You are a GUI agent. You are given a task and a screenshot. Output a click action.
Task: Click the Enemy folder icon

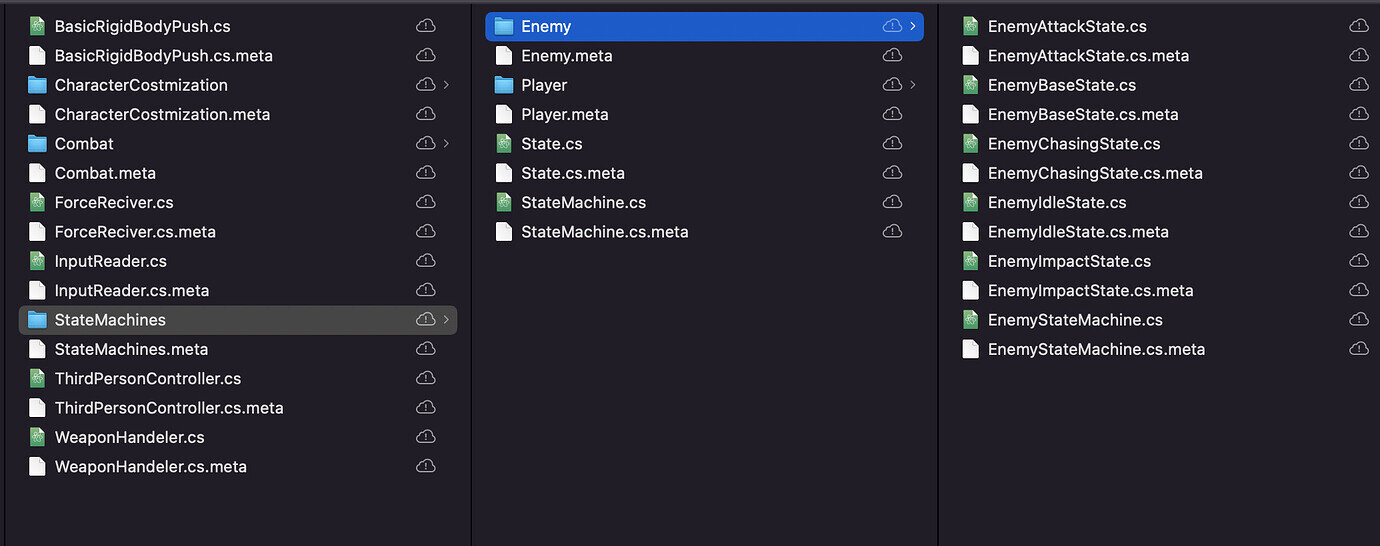coord(504,27)
